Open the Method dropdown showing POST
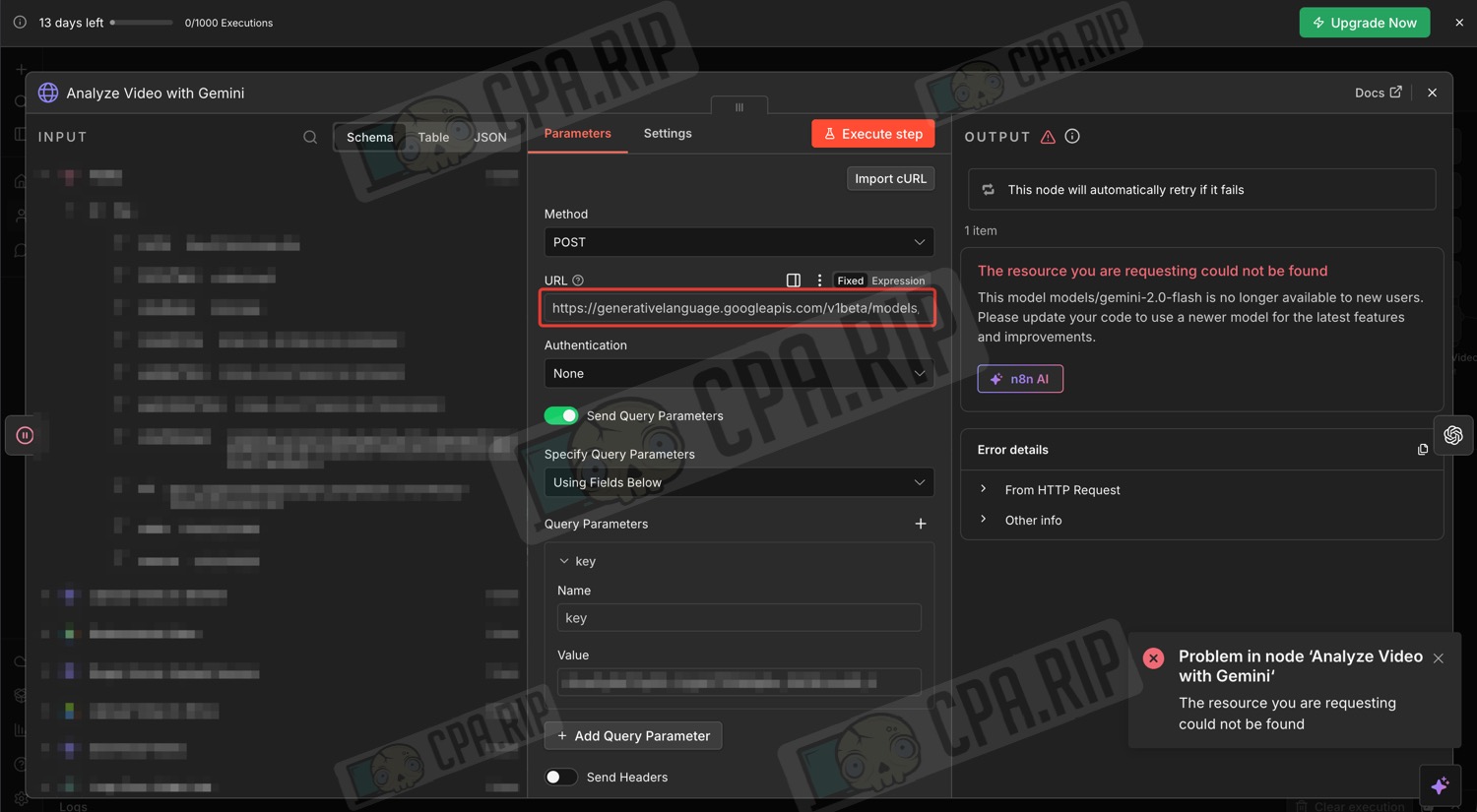Screen dimensions: 1477x812 pyautogui.click(x=738, y=242)
